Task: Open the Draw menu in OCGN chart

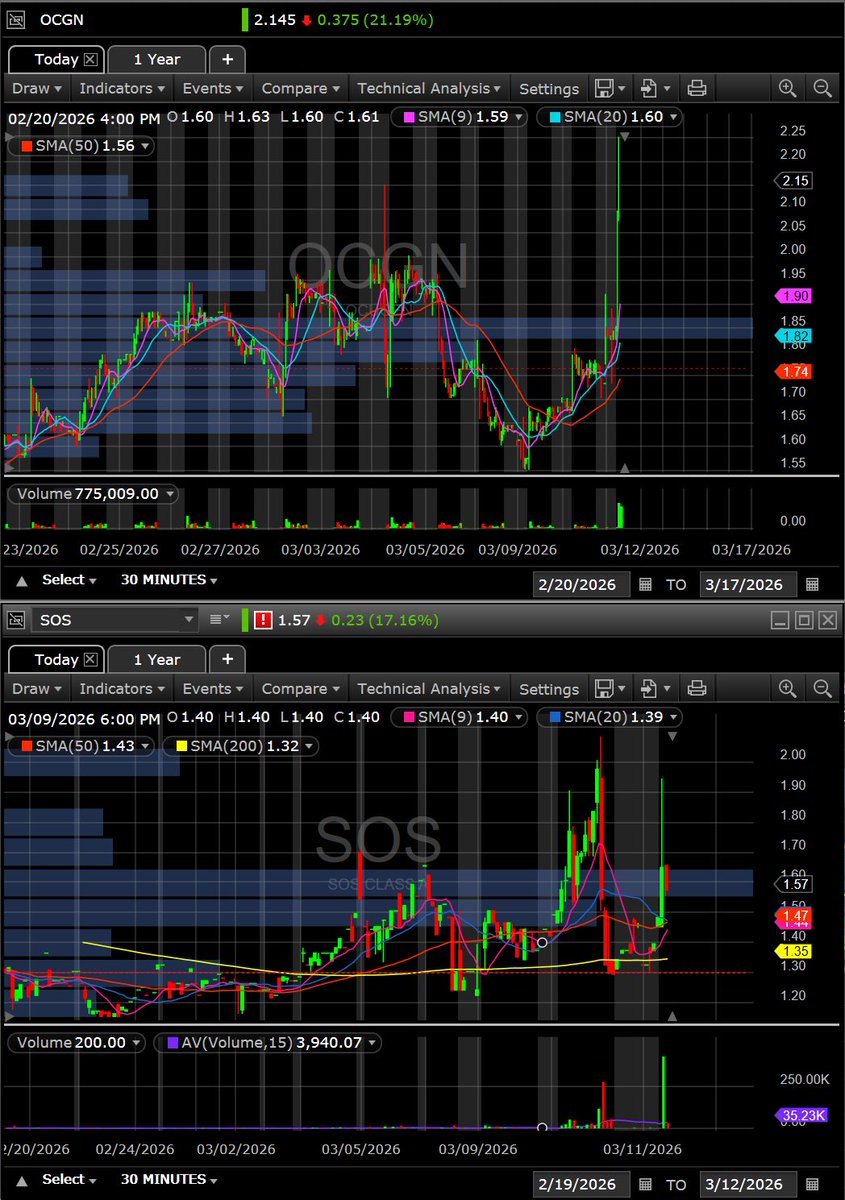Action: (x=37, y=88)
